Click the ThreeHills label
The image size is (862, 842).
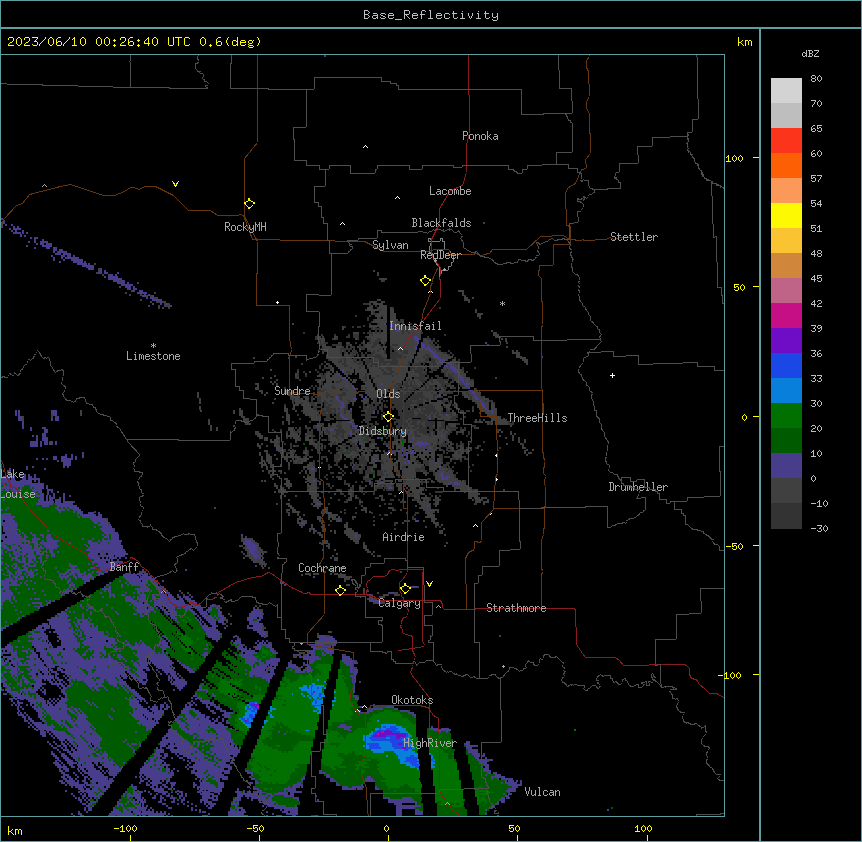pyautogui.click(x=537, y=418)
